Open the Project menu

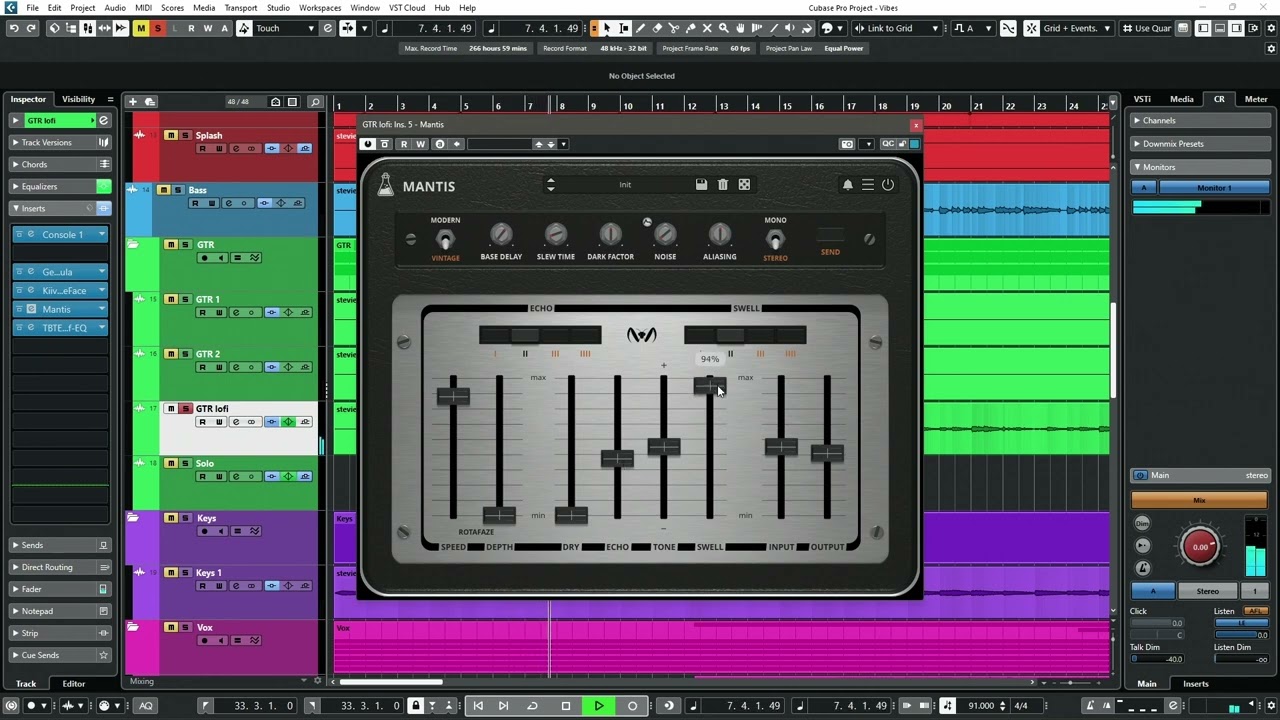click(x=83, y=7)
